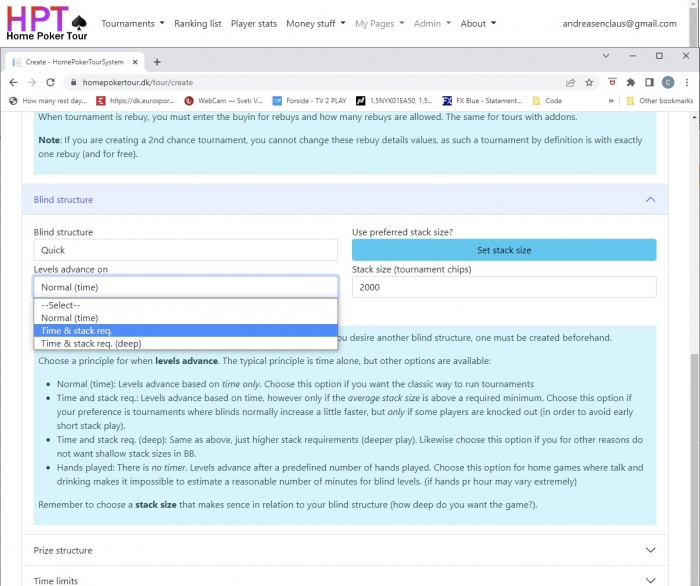
Task: Choose the 'Time & stack req.' option
Action: (186, 331)
